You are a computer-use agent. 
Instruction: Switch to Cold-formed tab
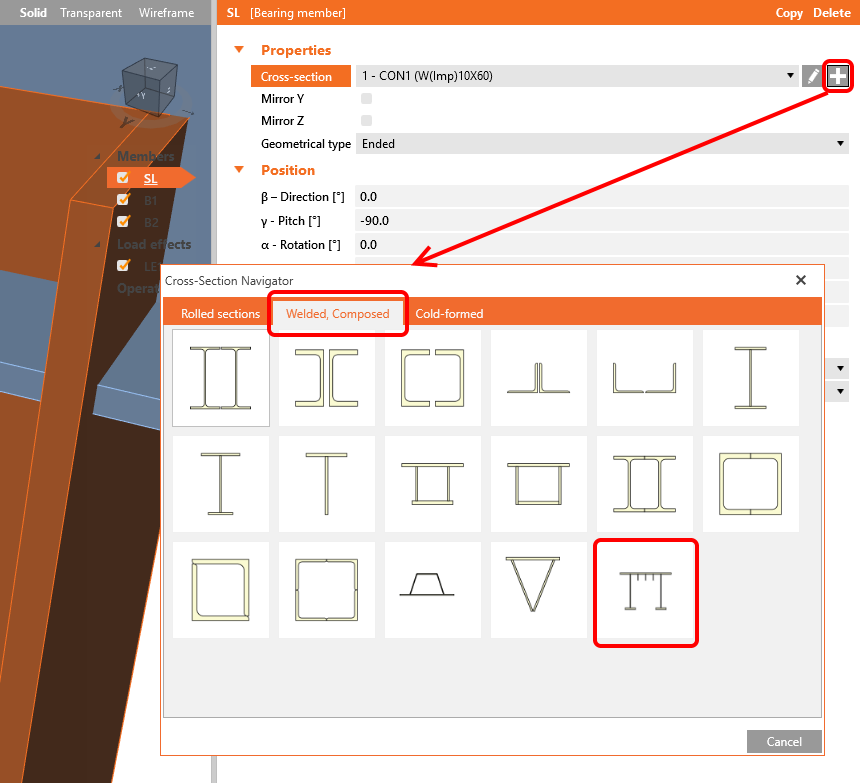[x=449, y=314]
